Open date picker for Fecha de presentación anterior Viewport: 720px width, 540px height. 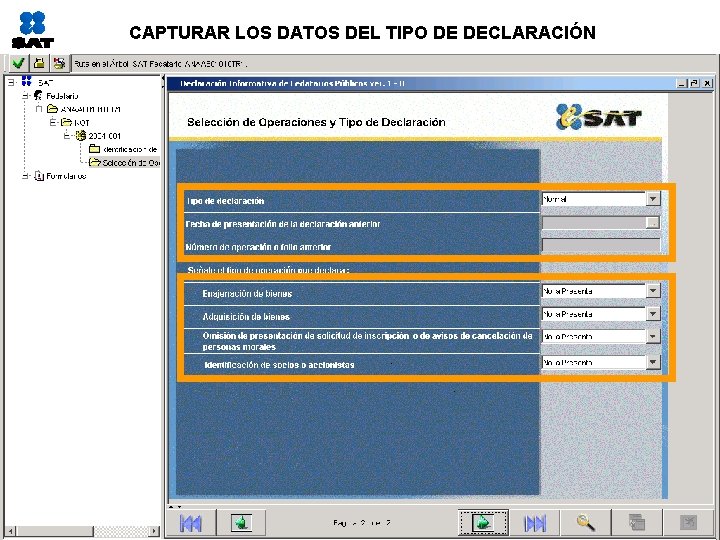click(x=652, y=223)
